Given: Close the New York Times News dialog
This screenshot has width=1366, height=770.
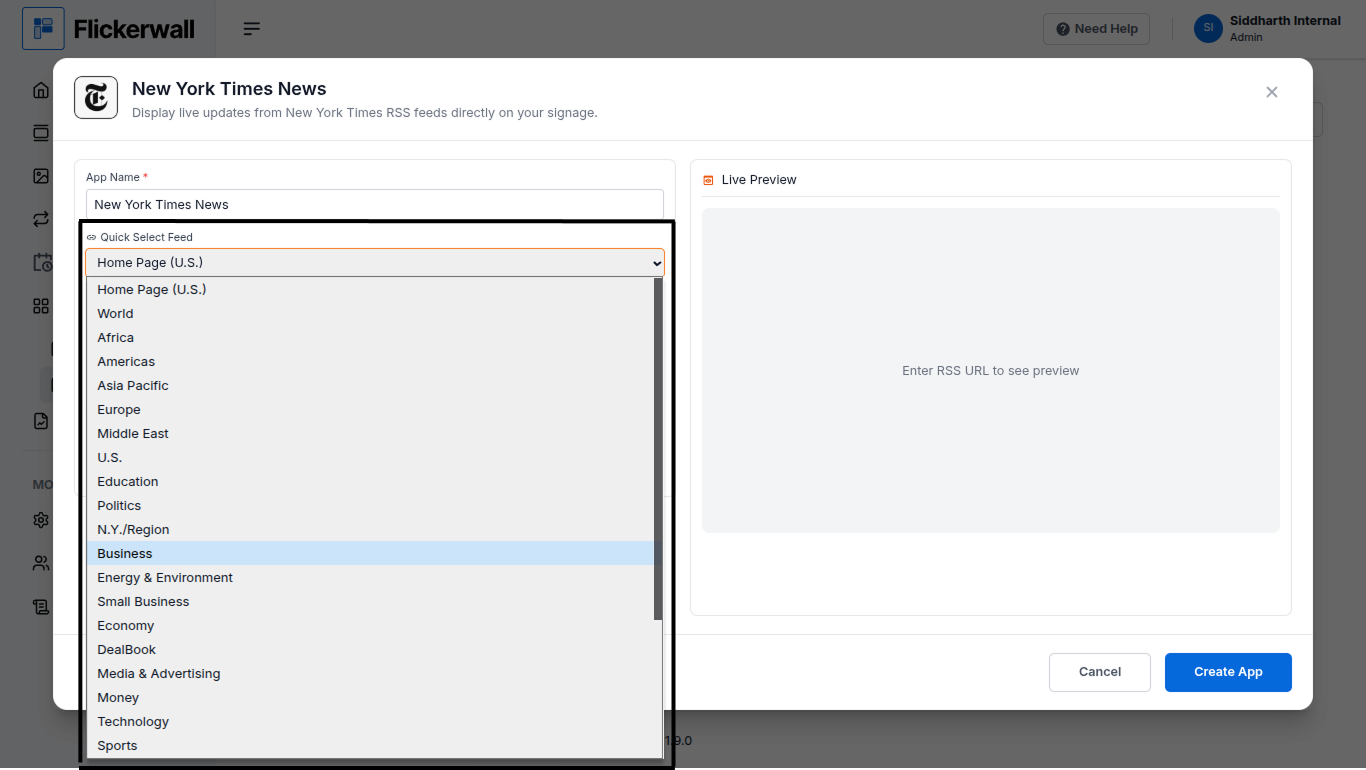Looking at the screenshot, I should click(x=1272, y=92).
